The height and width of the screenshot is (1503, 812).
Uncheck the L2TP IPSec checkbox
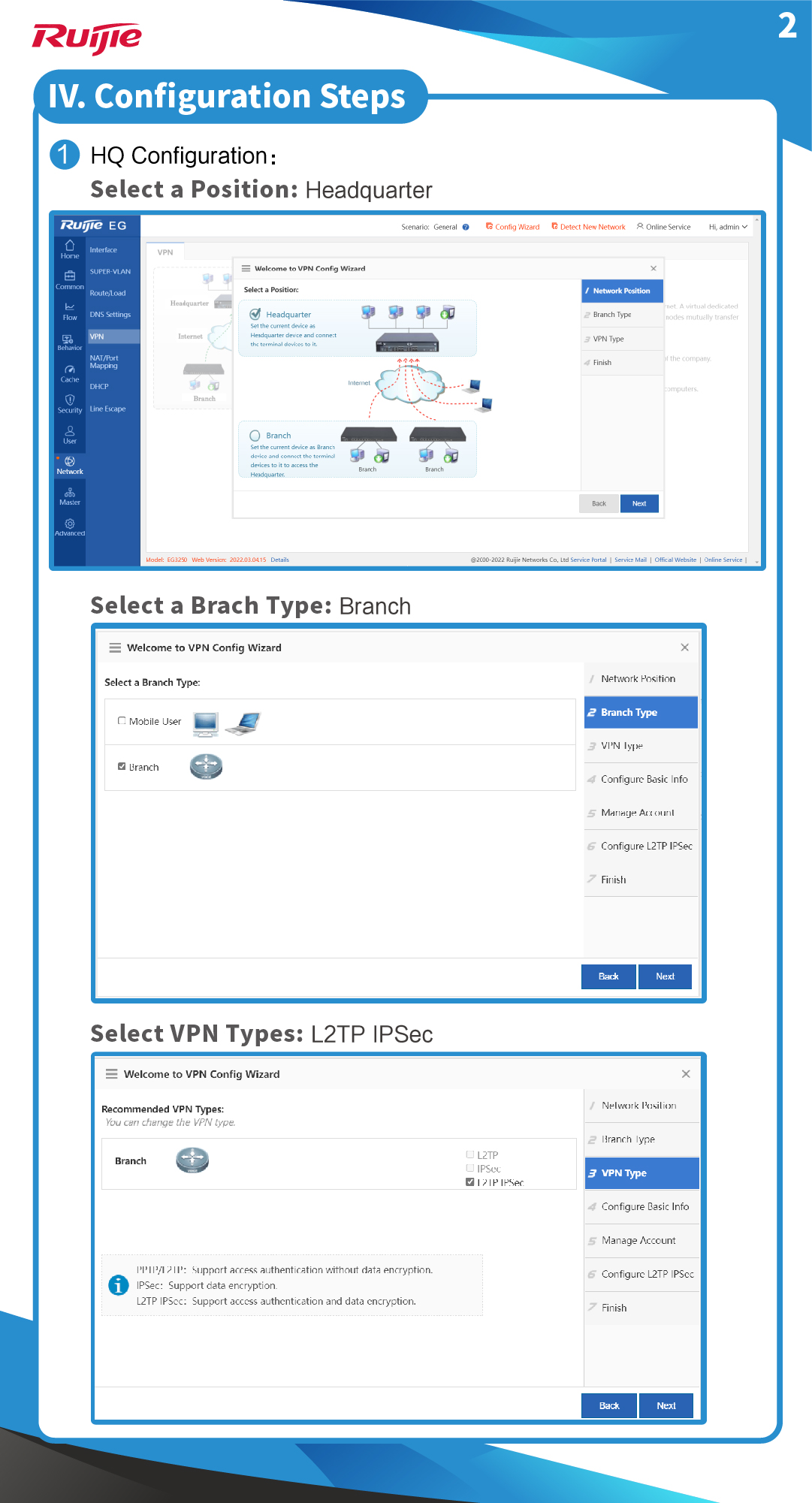point(470,1182)
